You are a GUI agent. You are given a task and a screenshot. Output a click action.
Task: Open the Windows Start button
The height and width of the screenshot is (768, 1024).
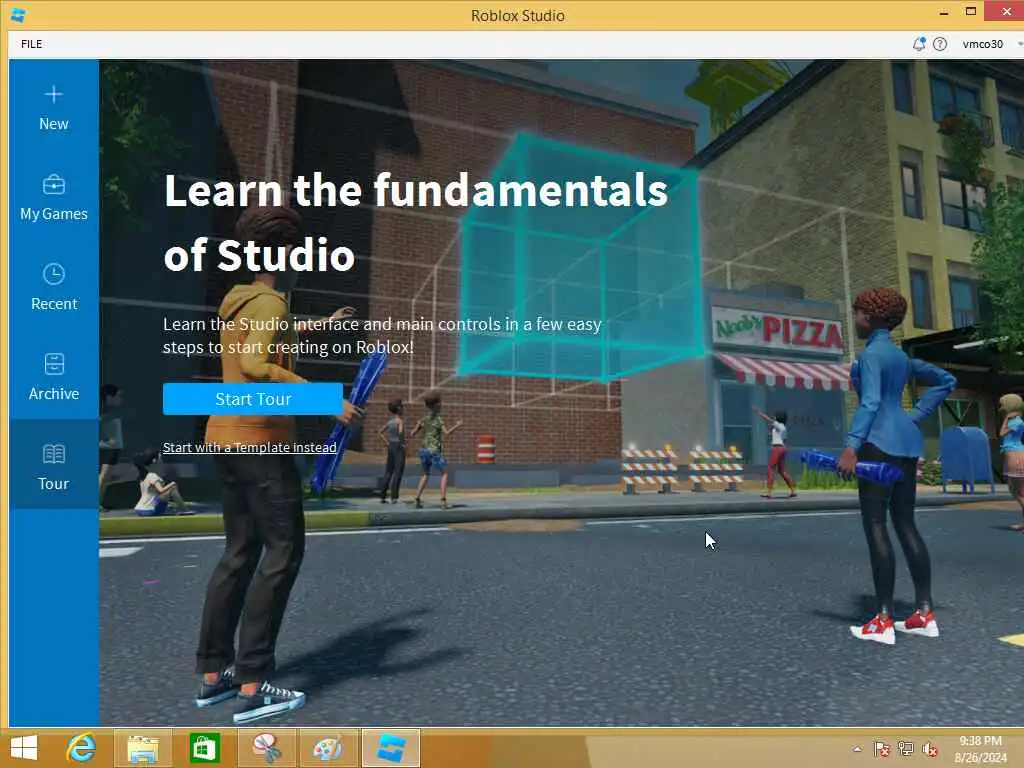[x=24, y=748]
